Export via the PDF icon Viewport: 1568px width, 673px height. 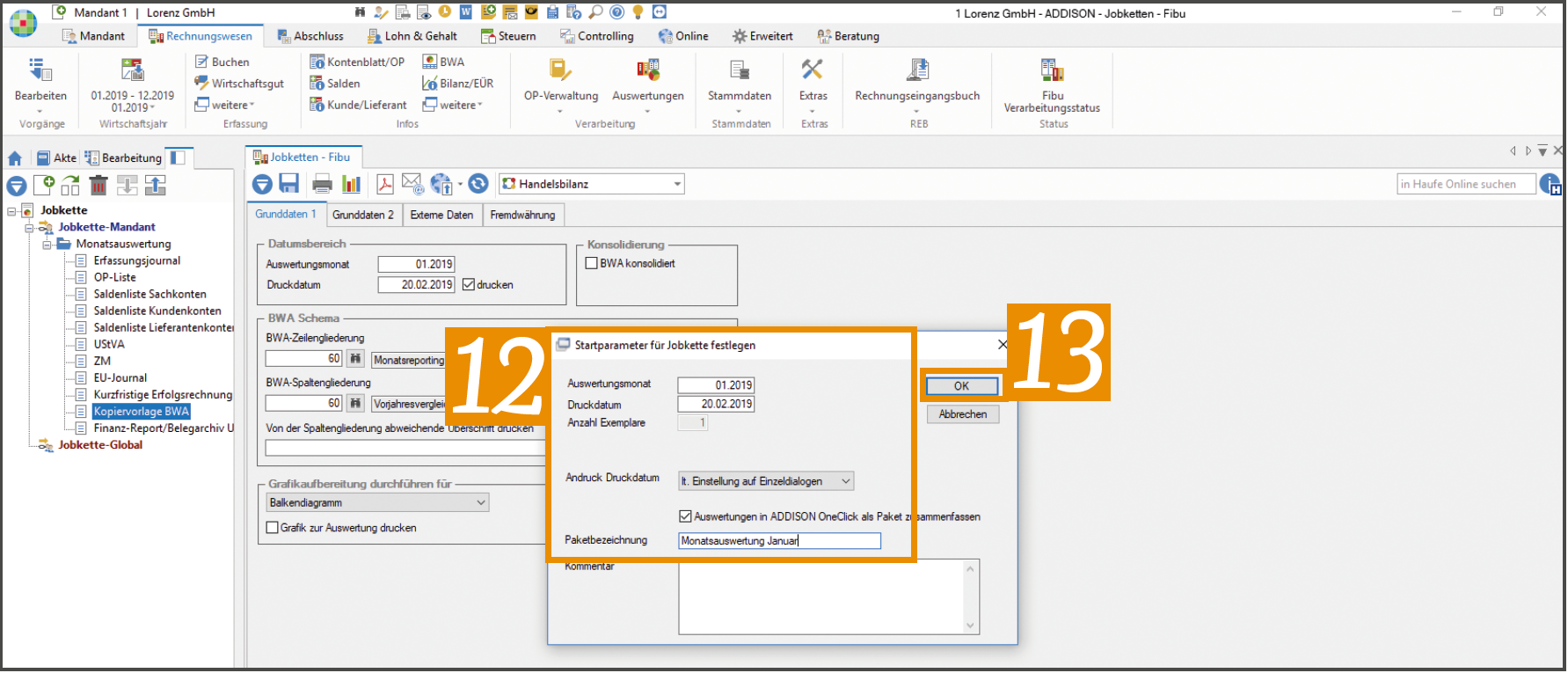[x=385, y=184]
